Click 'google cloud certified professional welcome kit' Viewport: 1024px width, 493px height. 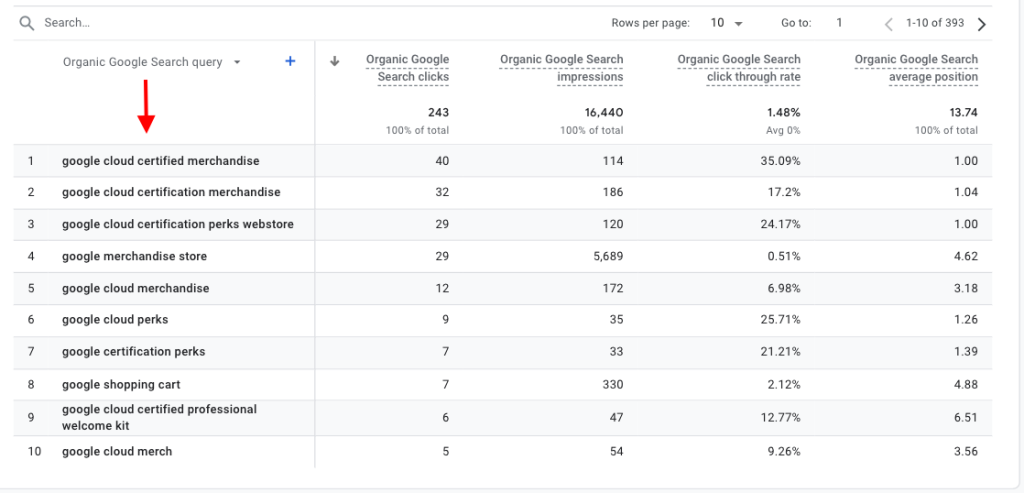159,417
